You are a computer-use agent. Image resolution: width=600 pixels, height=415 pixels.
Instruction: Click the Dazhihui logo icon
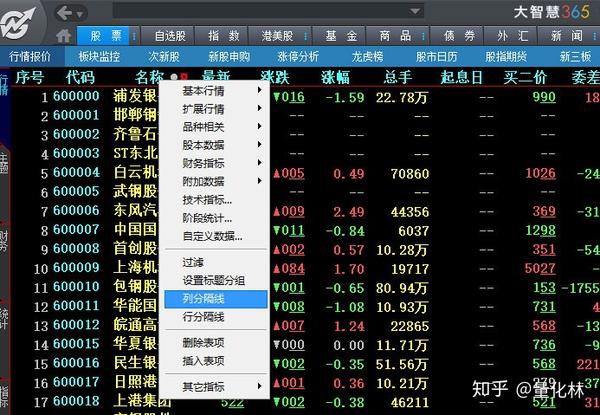(18, 23)
